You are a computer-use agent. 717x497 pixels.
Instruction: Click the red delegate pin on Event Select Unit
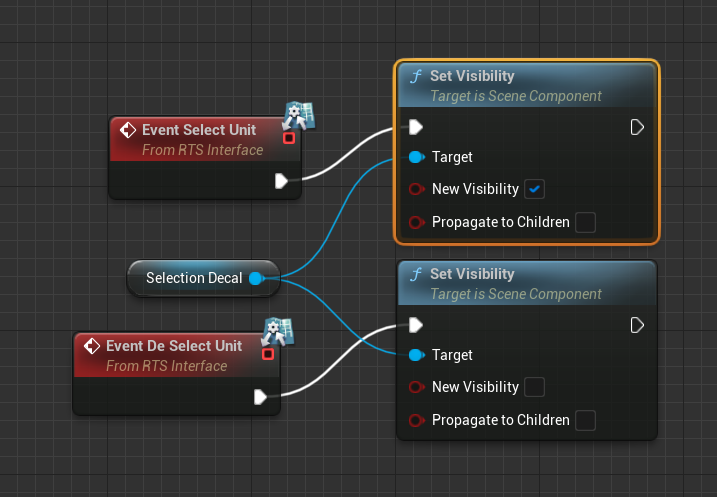[289, 138]
